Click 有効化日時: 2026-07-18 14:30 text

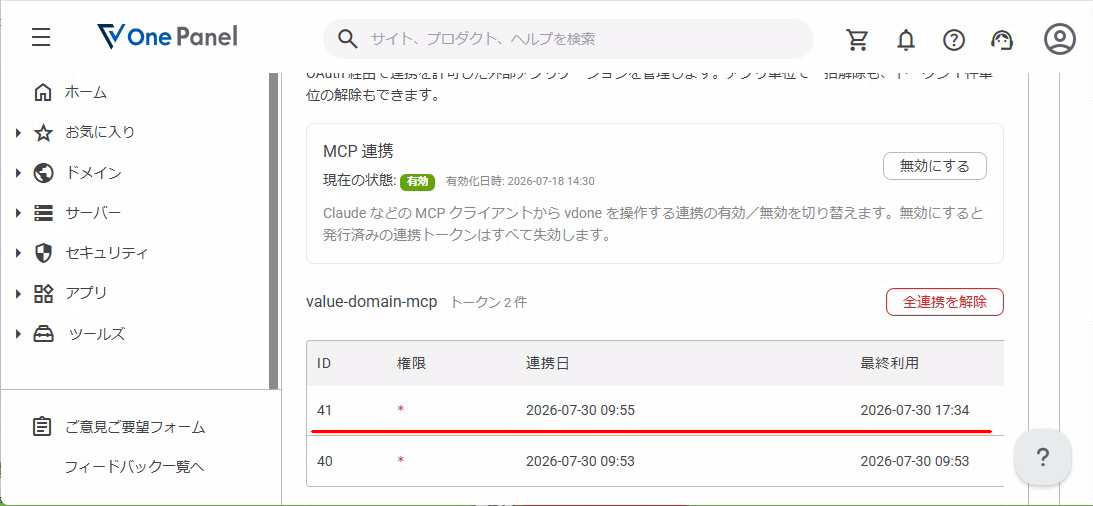[520, 181]
